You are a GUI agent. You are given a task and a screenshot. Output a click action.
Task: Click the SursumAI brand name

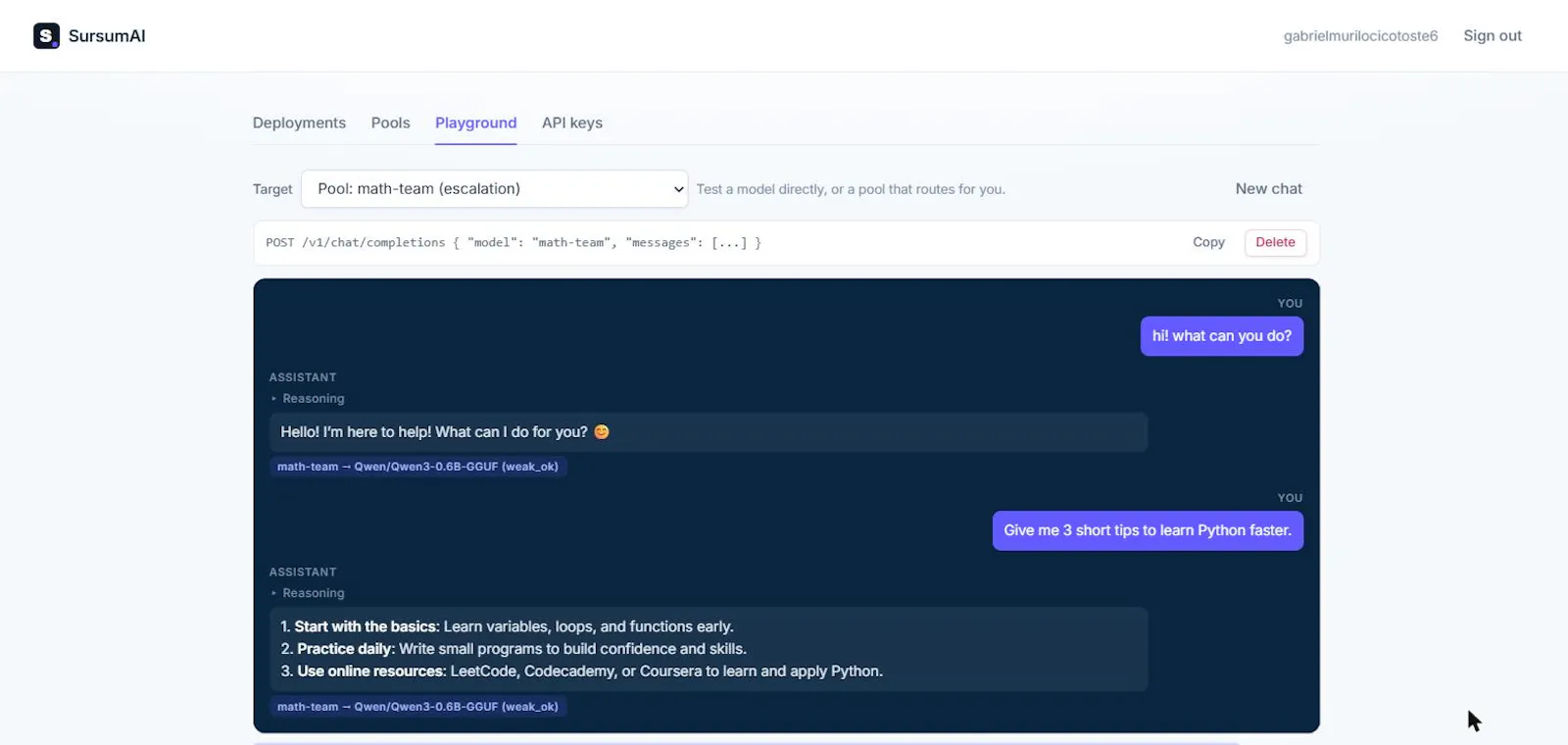tap(107, 36)
